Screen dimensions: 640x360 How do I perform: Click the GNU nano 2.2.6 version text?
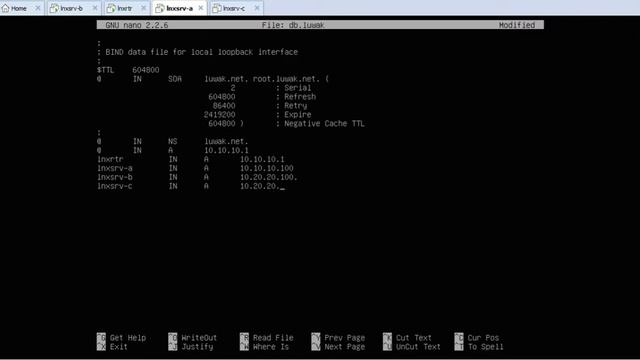pos(136,25)
